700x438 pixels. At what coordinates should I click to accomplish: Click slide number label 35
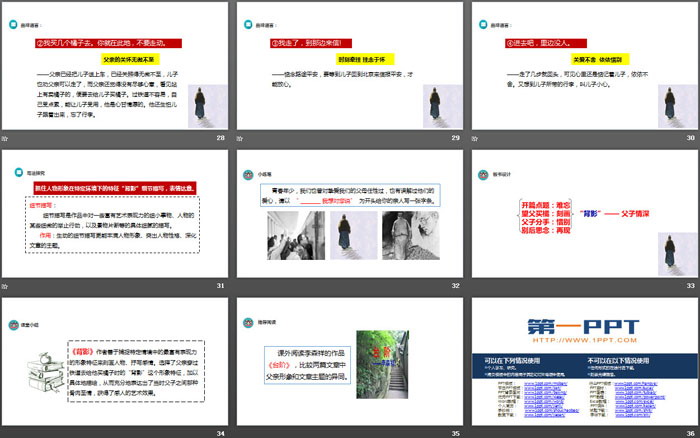[x=455, y=434]
